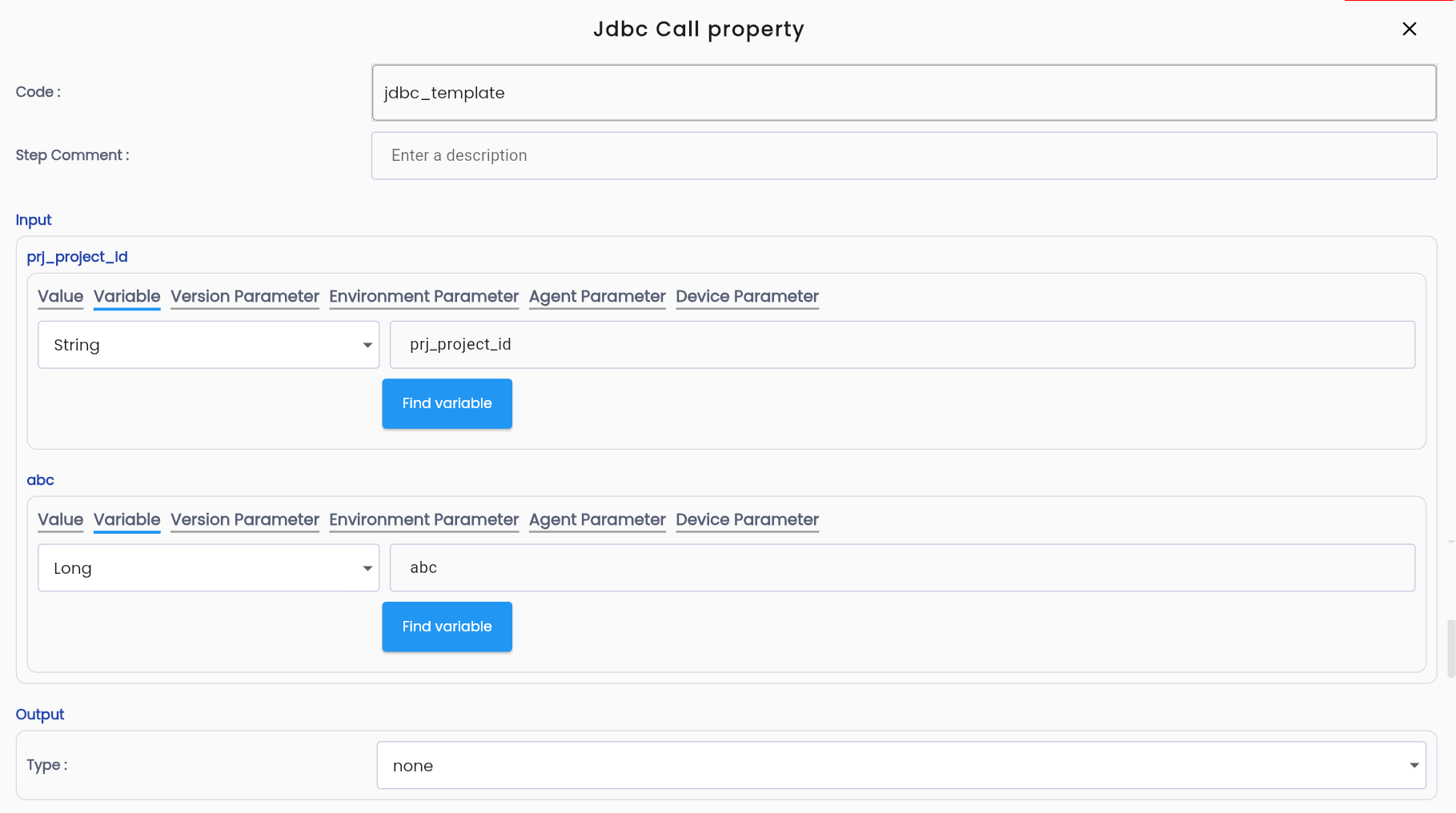Click the Step Comment description field
Screen dimensions: 1456x813
pos(904,156)
